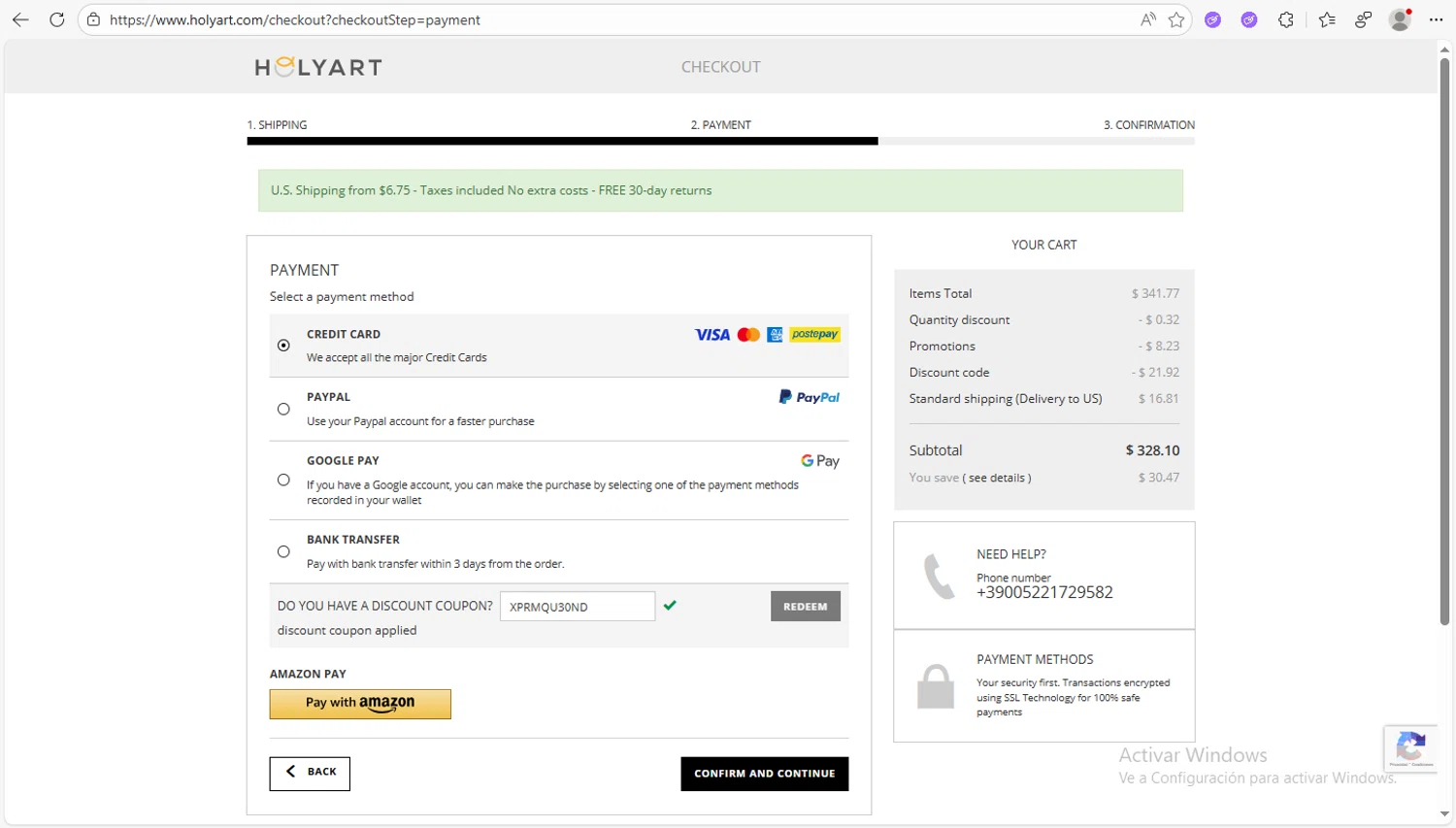Choose PayPal as payment method
Image resolution: width=1456 pixels, height=828 pixels.
[283, 410]
